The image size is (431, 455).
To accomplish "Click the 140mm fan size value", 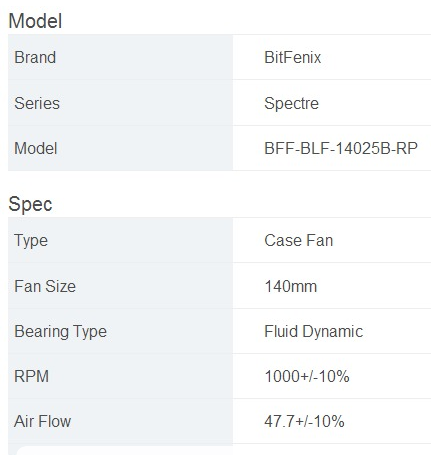I will (x=290, y=286).
